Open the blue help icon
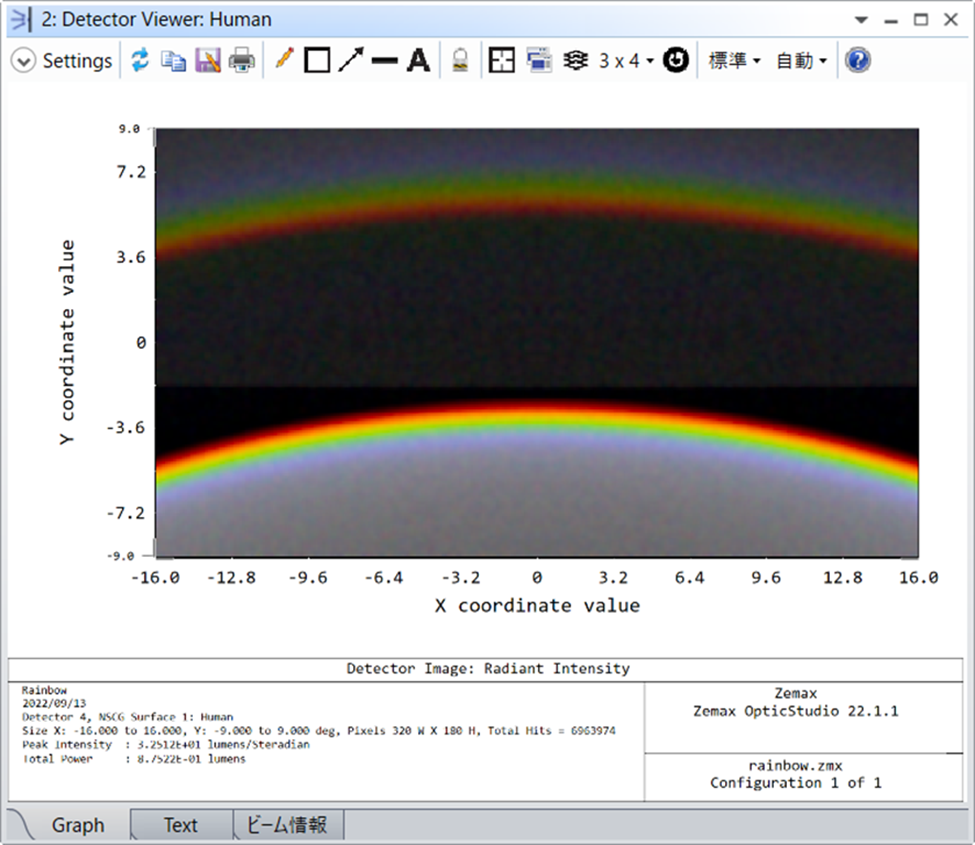Viewport: 975px width, 845px height. [x=857, y=60]
